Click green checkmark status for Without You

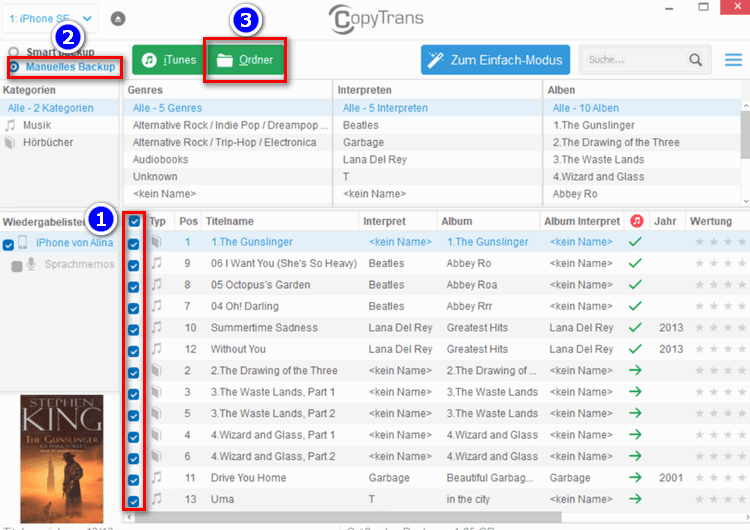click(635, 349)
